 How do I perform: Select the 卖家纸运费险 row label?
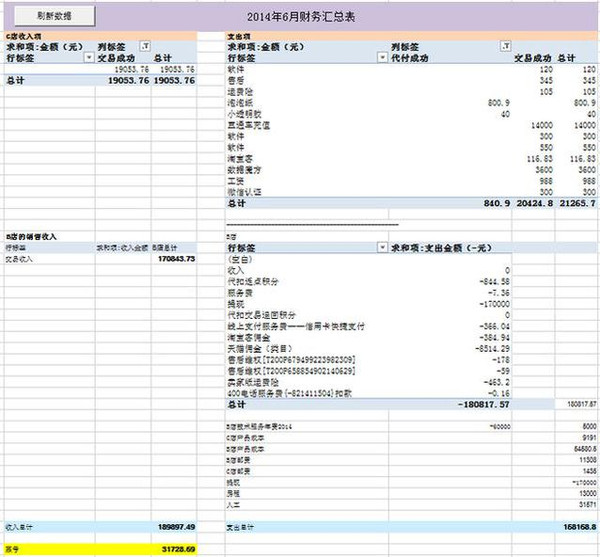tap(253, 382)
